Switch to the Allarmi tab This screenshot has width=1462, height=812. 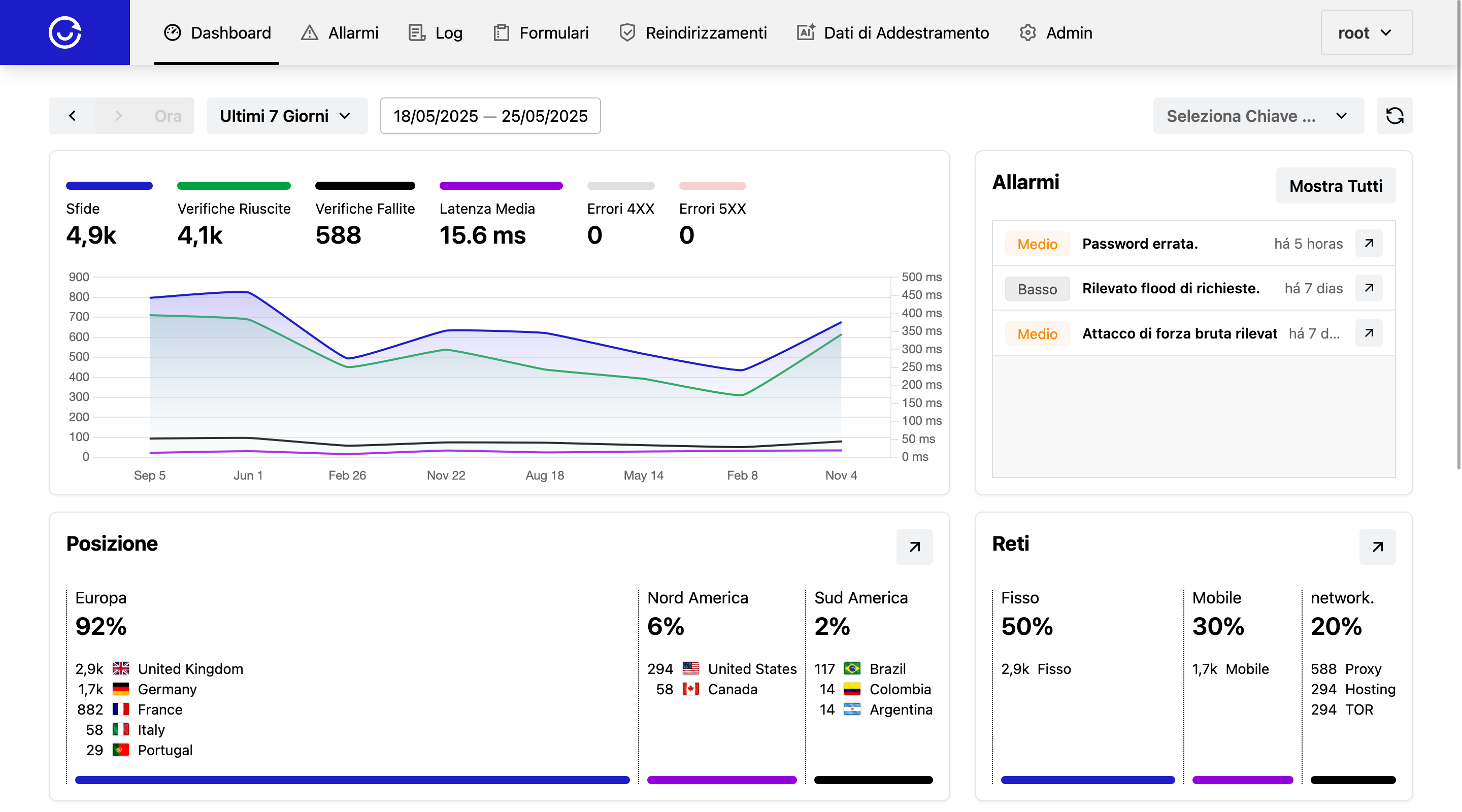[x=340, y=33]
